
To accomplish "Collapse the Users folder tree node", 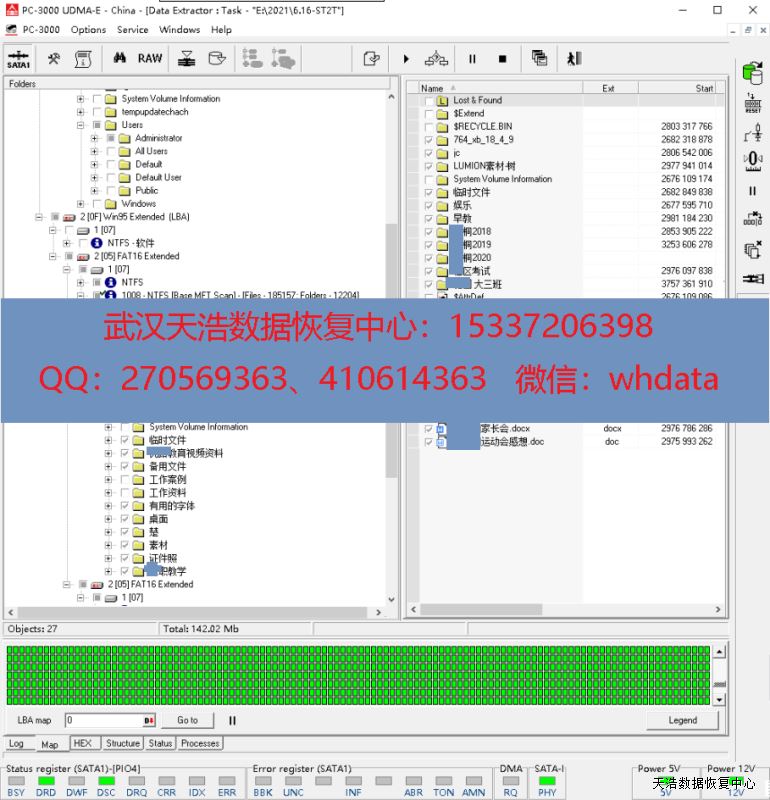I will tap(81, 126).
